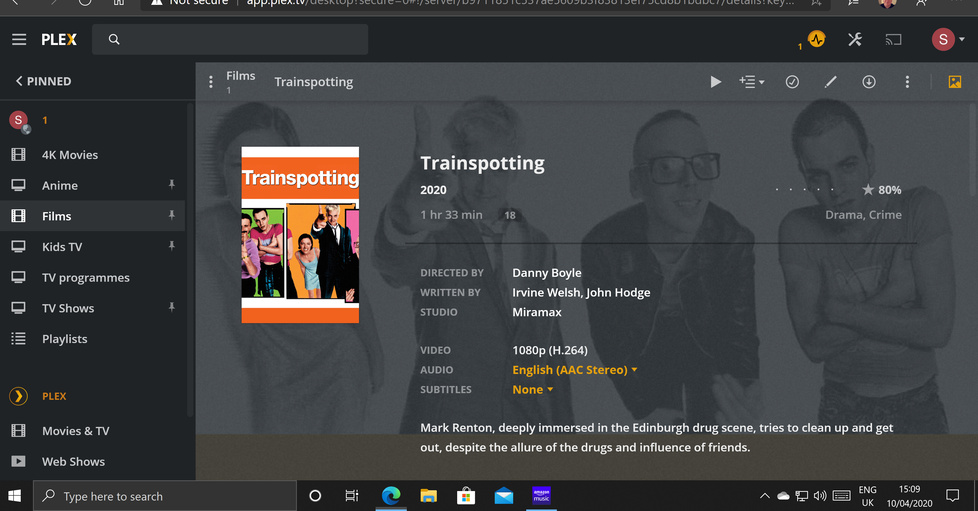Open the library options dots beside Films

211,82
